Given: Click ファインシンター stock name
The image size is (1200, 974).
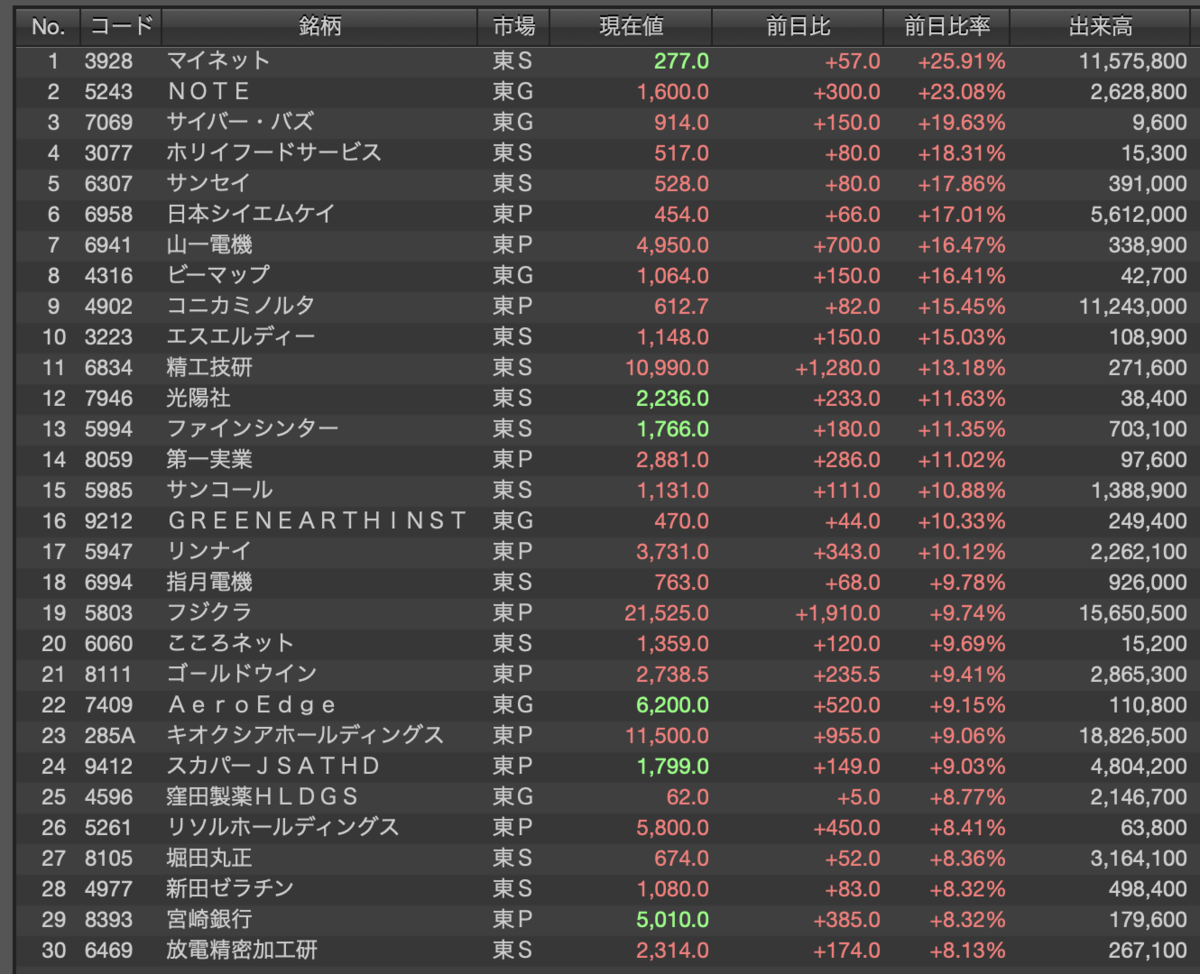Looking at the screenshot, I should pos(252,429).
